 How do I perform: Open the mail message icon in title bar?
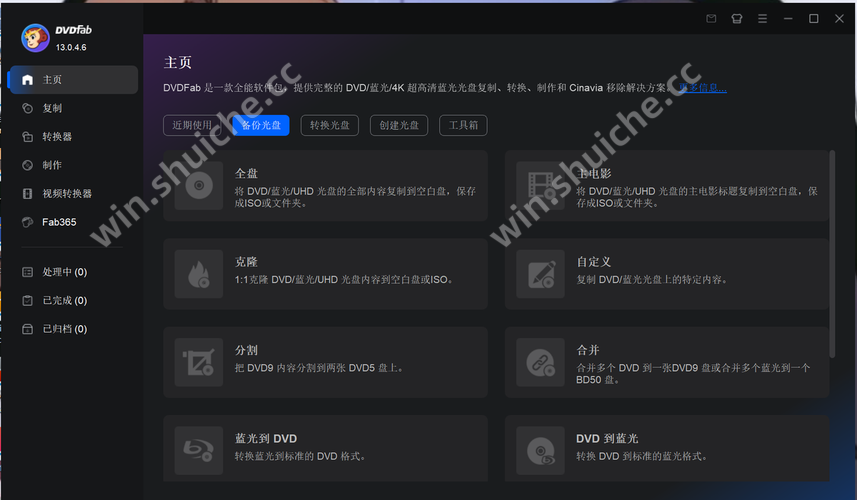pyautogui.click(x=711, y=19)
